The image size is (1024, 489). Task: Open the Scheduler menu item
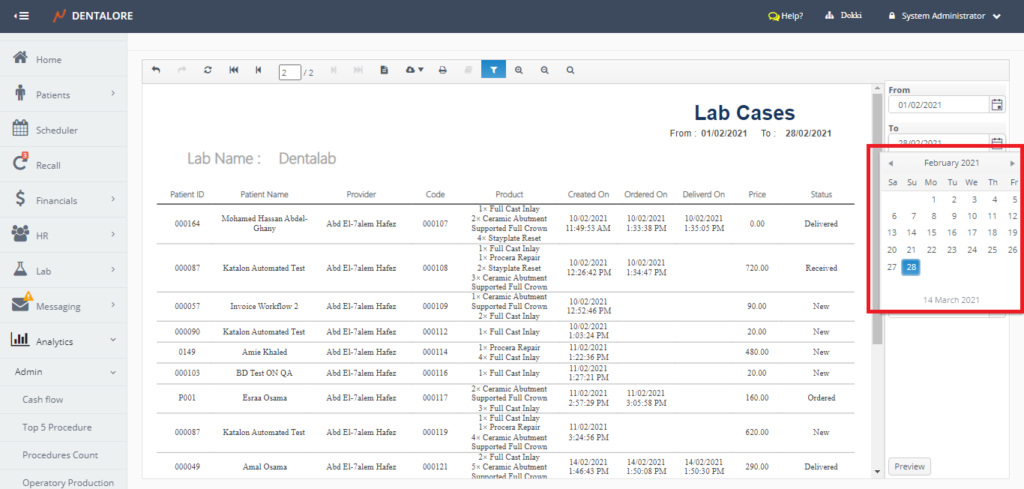tap(56, 130)
